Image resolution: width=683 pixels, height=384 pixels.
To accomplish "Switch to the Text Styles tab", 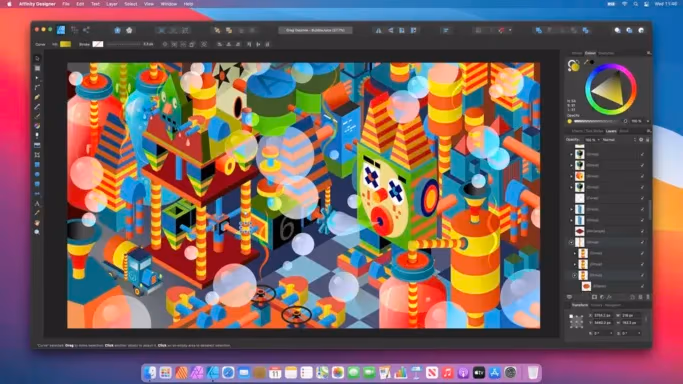I will tap(594, 131).
